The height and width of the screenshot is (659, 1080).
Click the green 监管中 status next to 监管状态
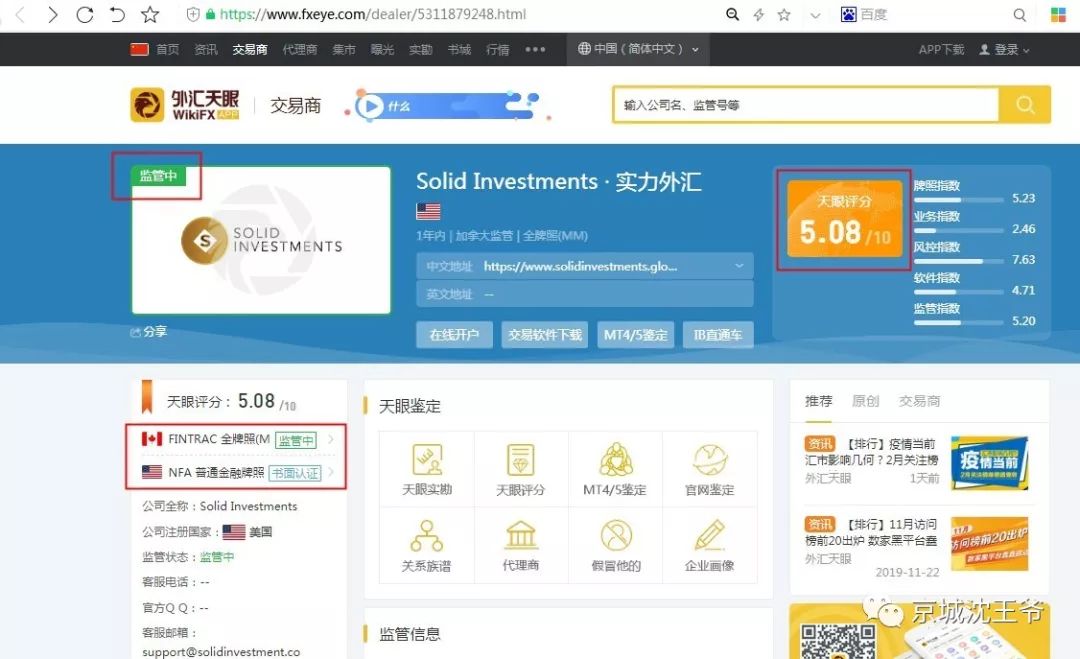click(217, 556)
